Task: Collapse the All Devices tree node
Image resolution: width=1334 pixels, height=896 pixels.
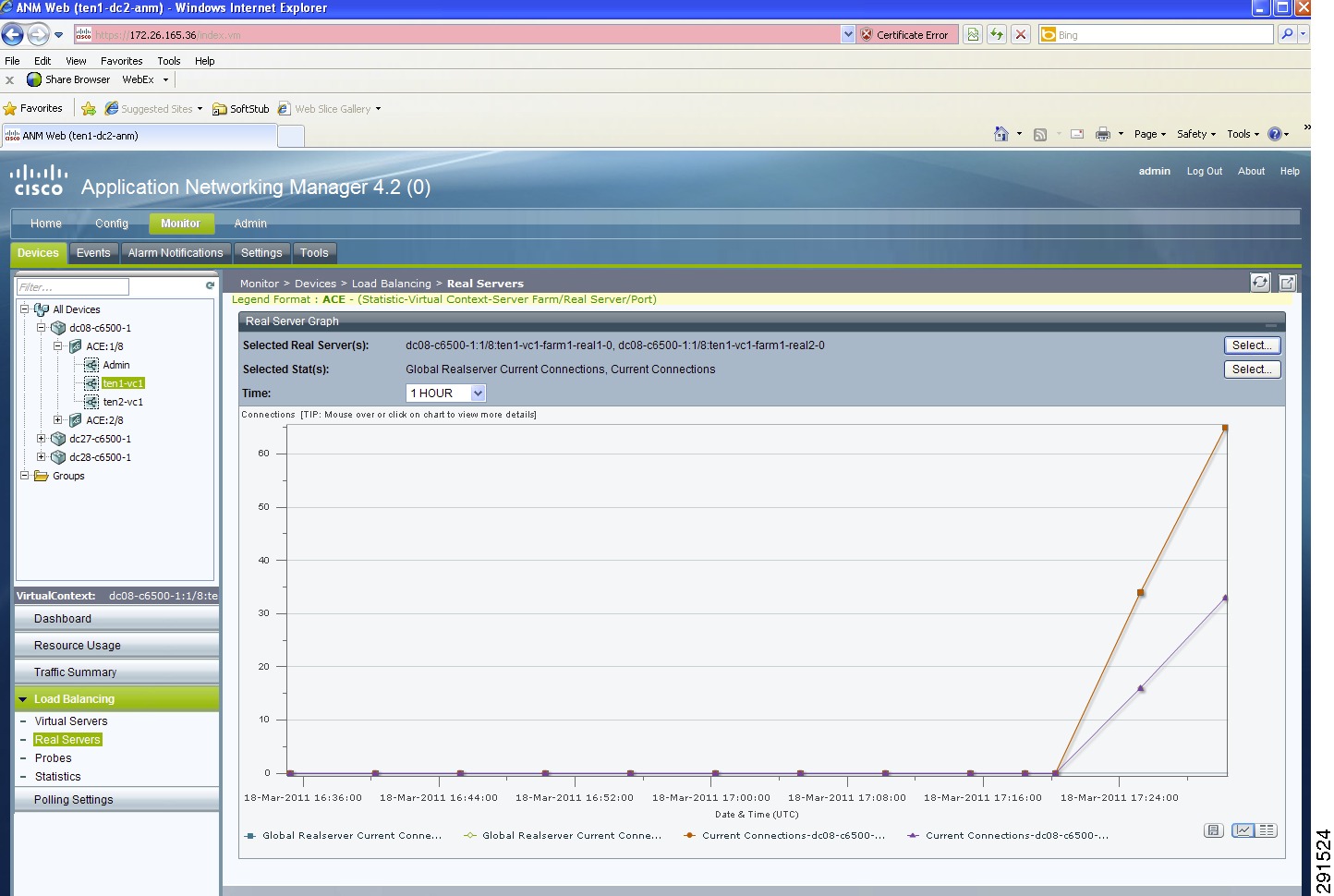Action: point(25,309)
